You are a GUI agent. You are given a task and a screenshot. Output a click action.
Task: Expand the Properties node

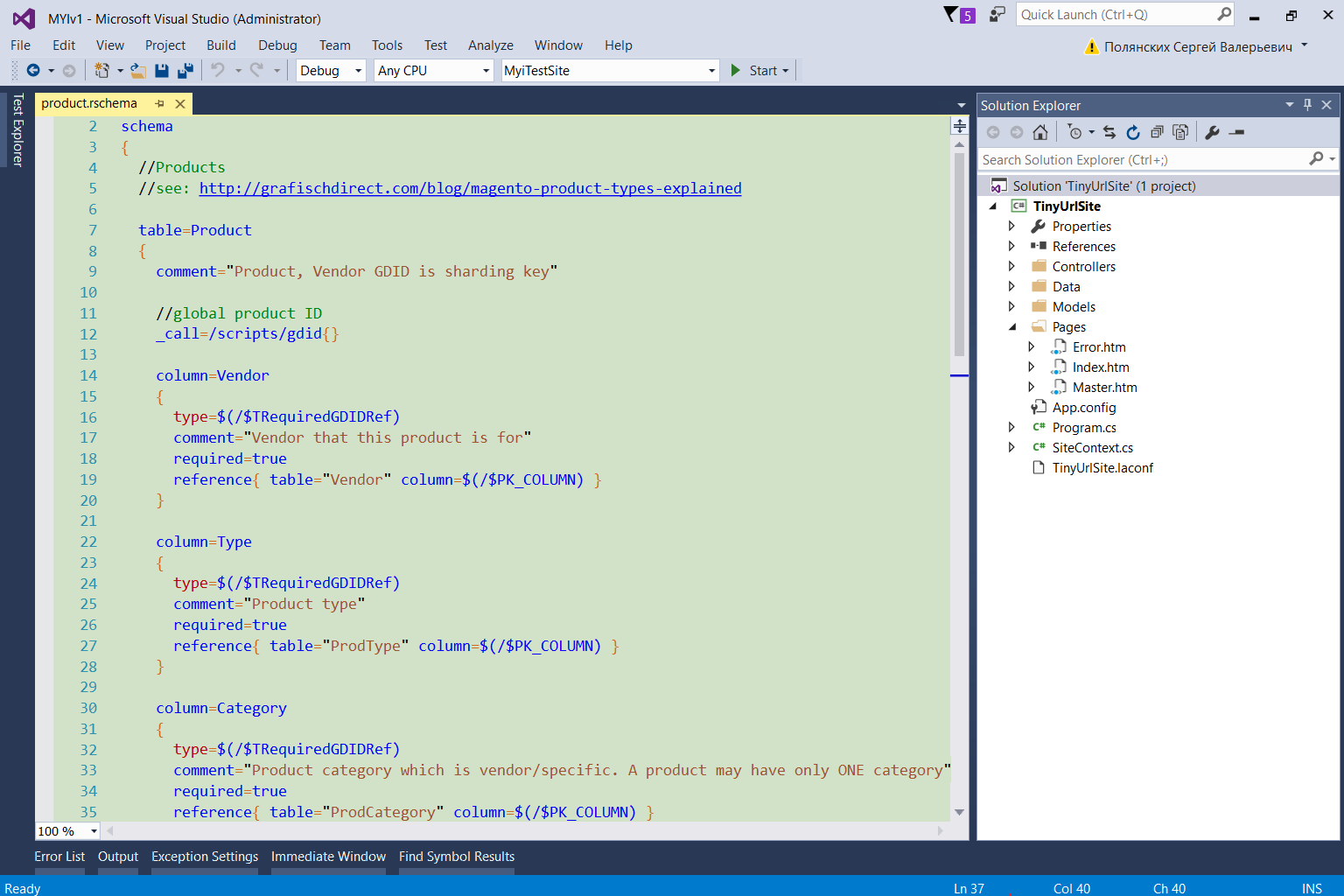coord(1012,227)
